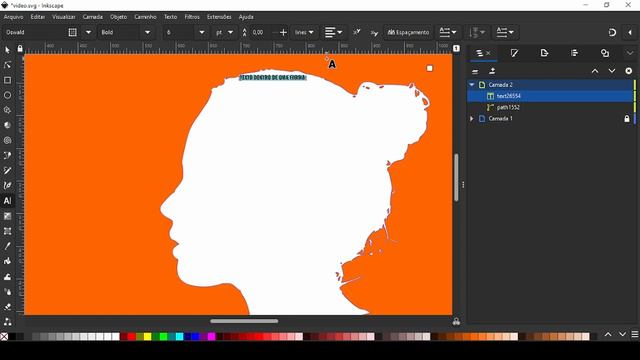Open the Caminho menu
This screenshot has width=640, height=360.
(x=145, y=17)
